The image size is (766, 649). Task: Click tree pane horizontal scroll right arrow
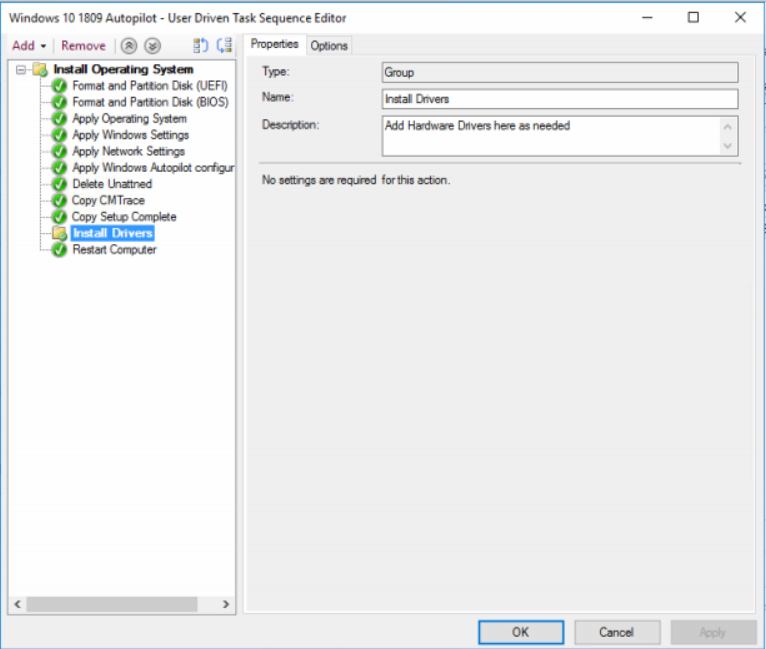[x=226, y=604]
